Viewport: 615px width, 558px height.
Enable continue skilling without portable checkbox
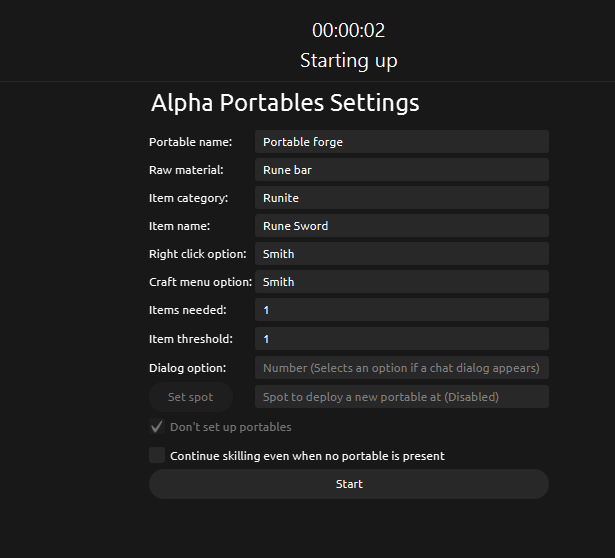157,455
